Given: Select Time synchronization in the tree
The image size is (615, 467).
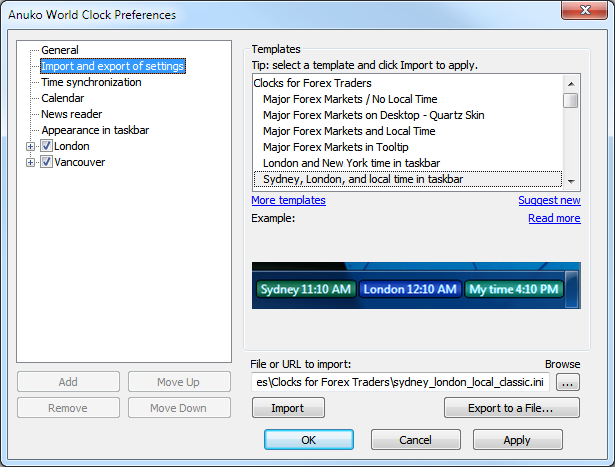Looking at the screenshot, I should click(x=91, y=82).
